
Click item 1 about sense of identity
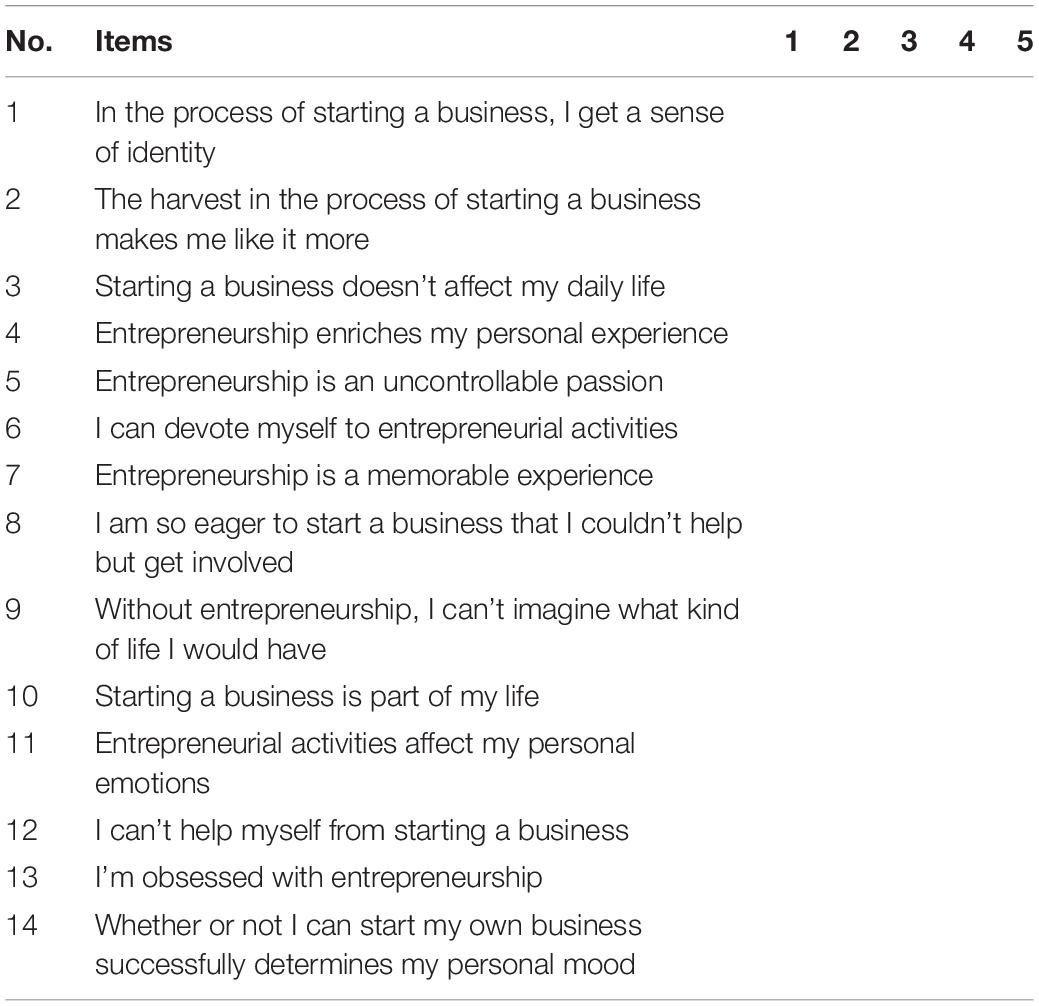(x=409, y=132)
